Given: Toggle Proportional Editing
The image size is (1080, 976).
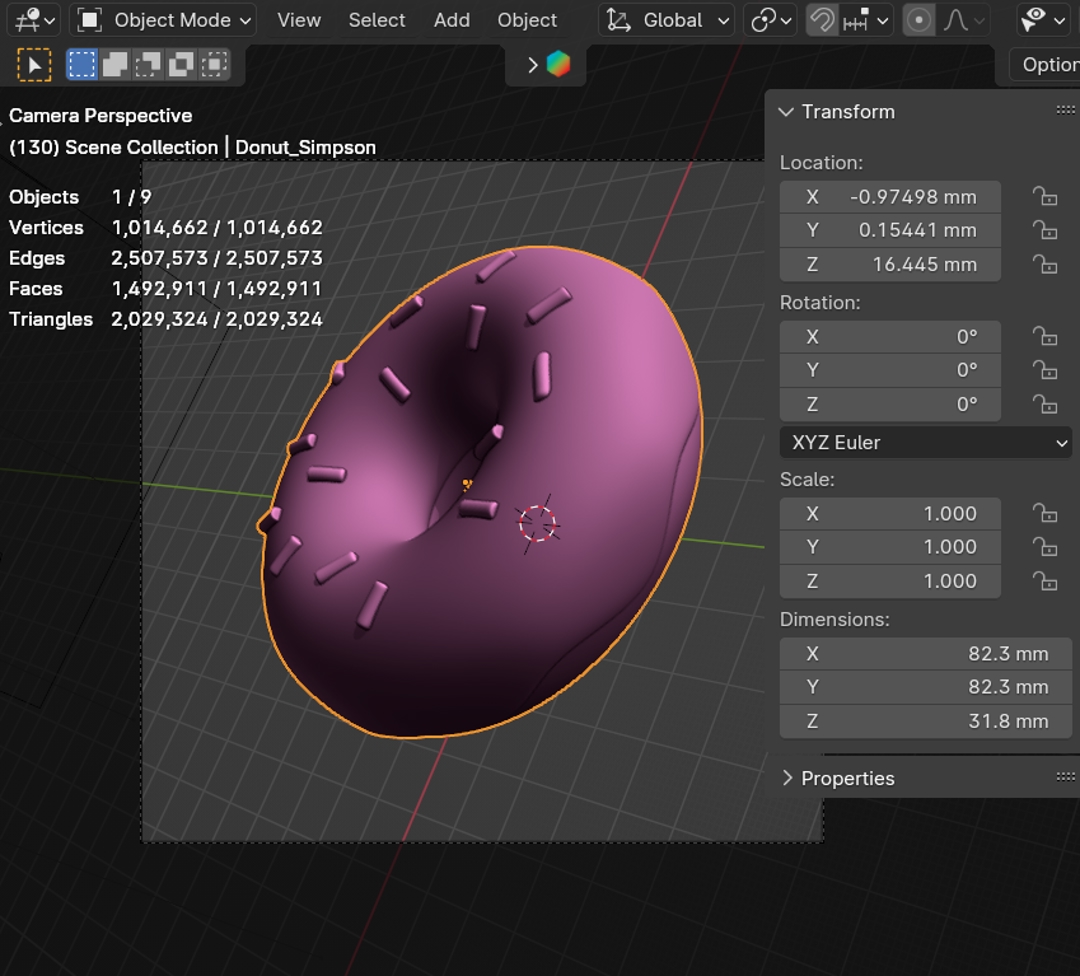Looking at the screenshot, I should click(918, 20).
